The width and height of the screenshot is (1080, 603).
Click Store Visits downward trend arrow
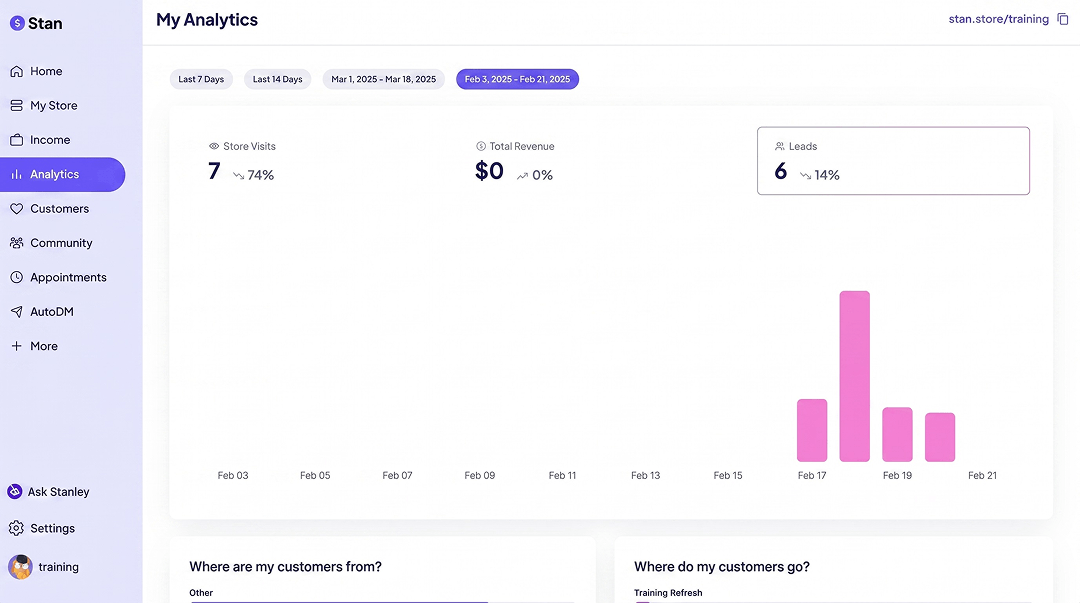click(x=238, y=176)
